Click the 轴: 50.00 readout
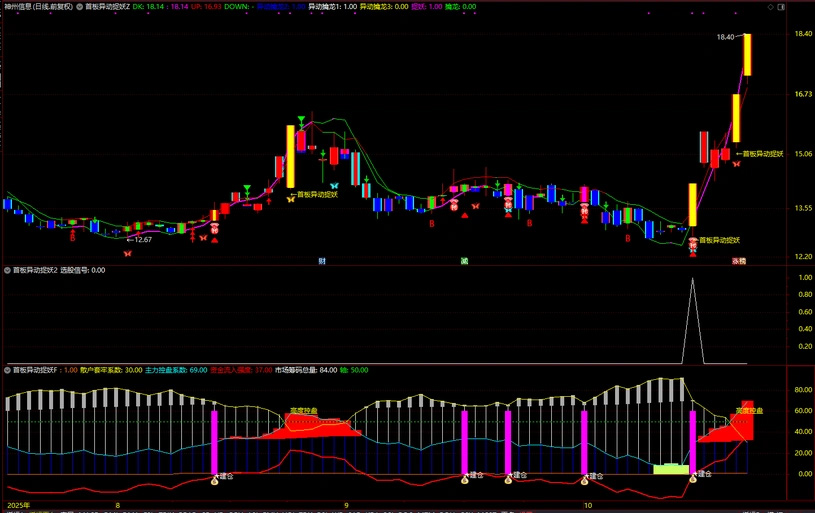 click(354, 370)
